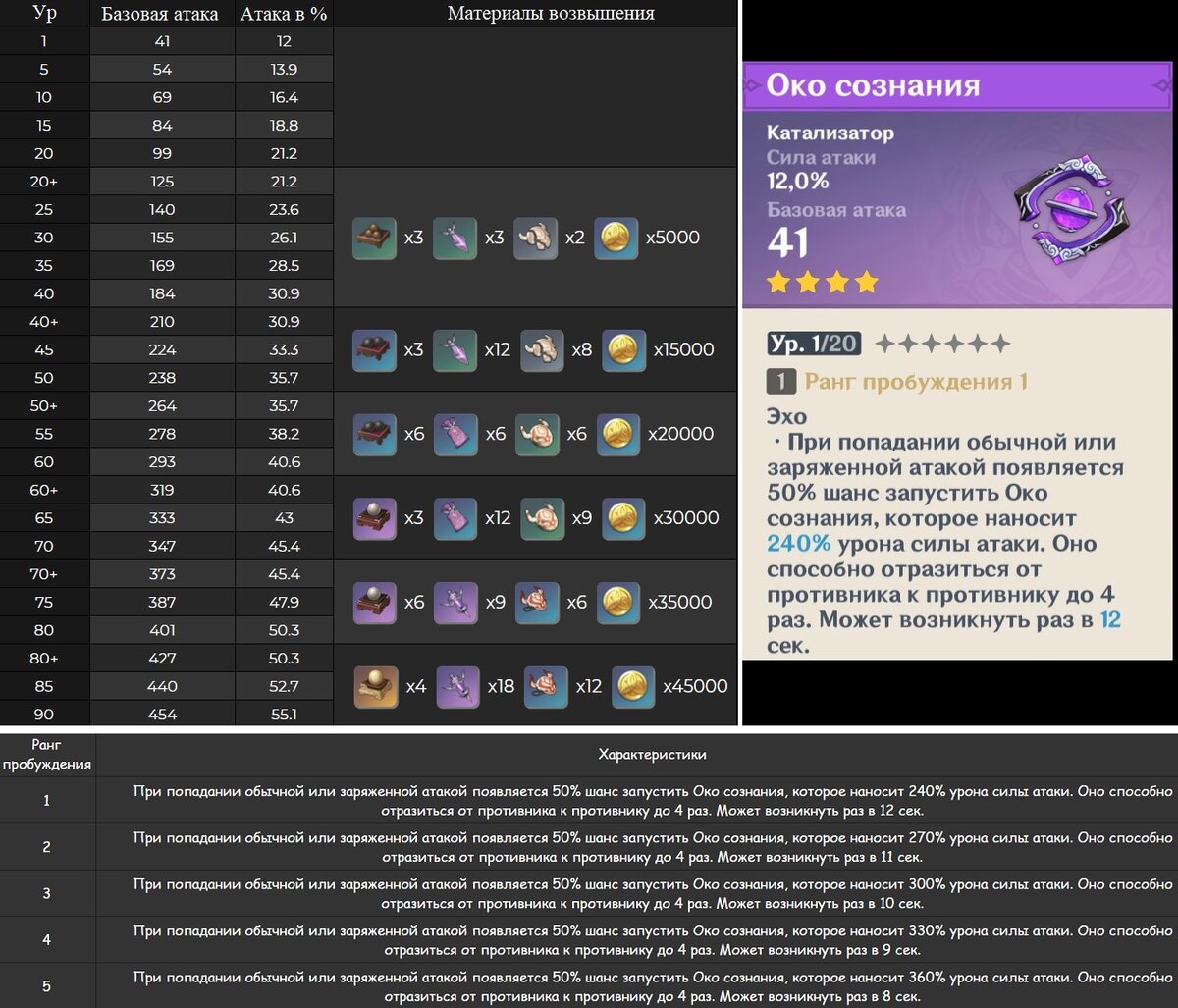The image size is (1178, 1008).
Task: Select refinement rank 4 row number
Action: (46, 940)
